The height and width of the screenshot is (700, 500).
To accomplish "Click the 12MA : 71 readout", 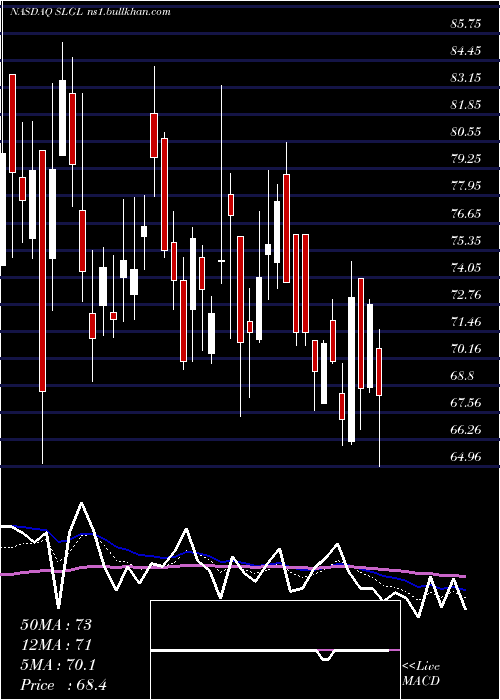I will (x=56, y=645).
